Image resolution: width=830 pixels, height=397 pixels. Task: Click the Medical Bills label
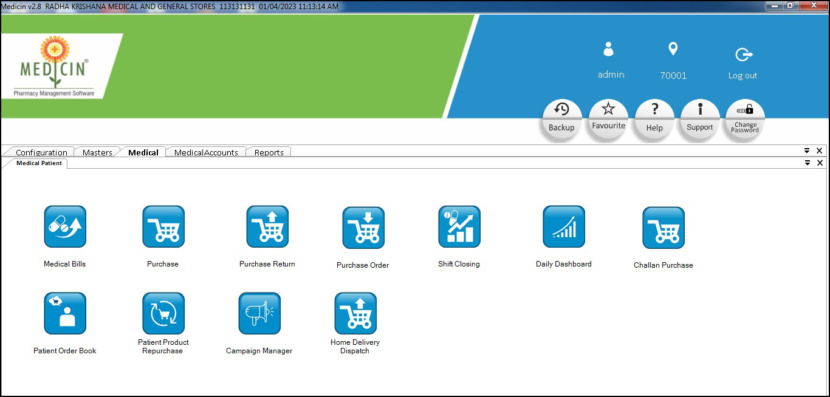65,264
